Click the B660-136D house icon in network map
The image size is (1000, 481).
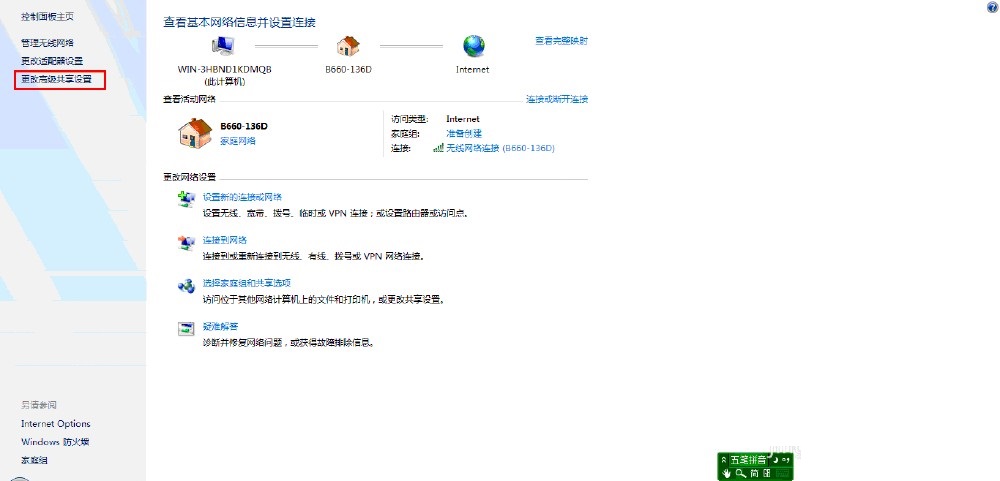348,46
